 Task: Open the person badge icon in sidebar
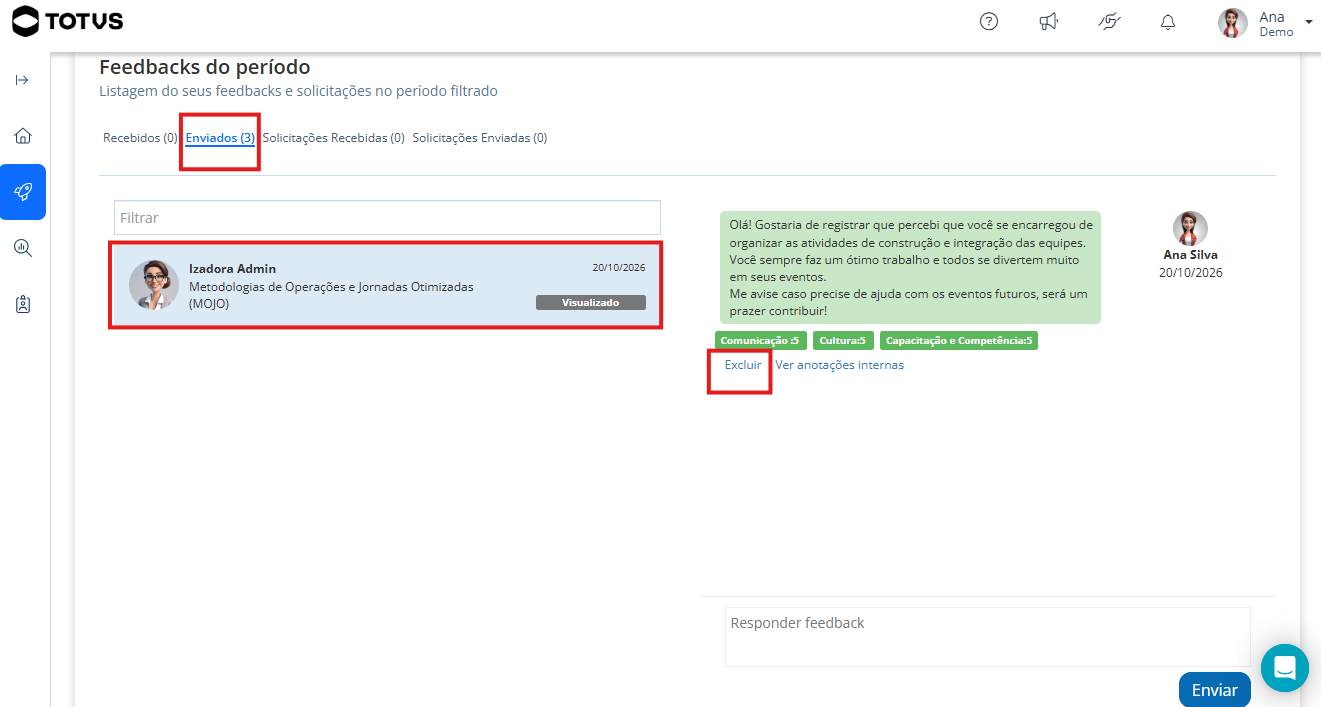pyautogui.click(x=23, y=304)
